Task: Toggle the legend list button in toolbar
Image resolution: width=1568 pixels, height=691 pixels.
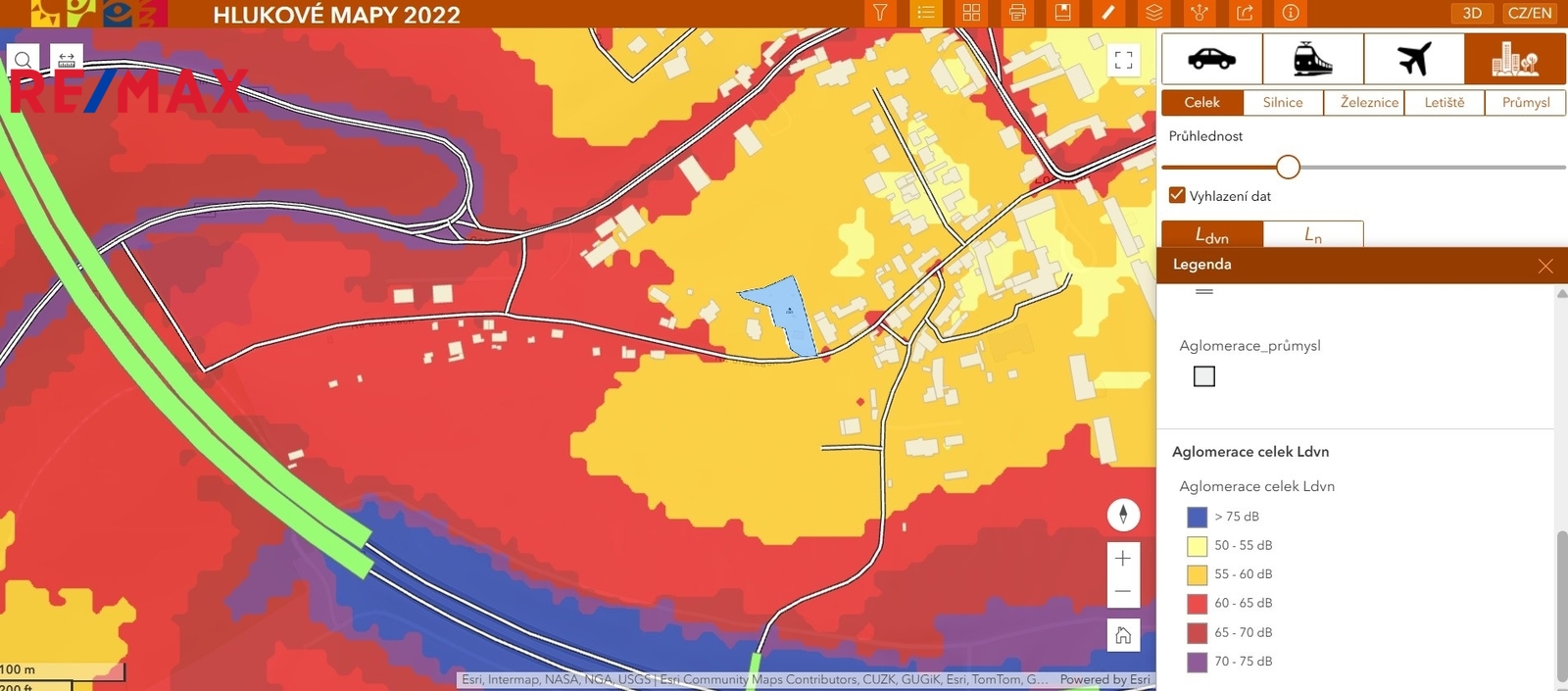Action: pos(925,13)
